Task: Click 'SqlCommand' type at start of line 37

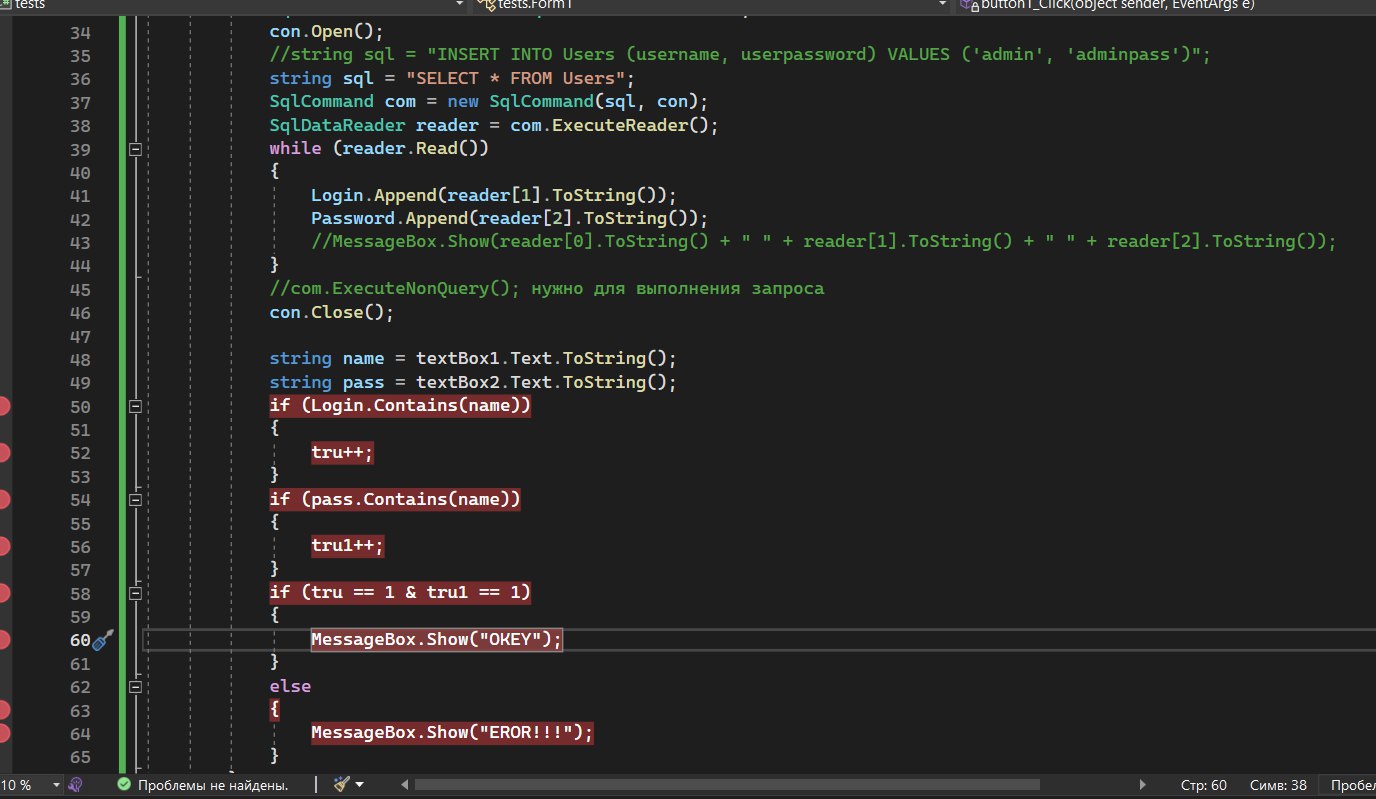Action: (321, 102)
